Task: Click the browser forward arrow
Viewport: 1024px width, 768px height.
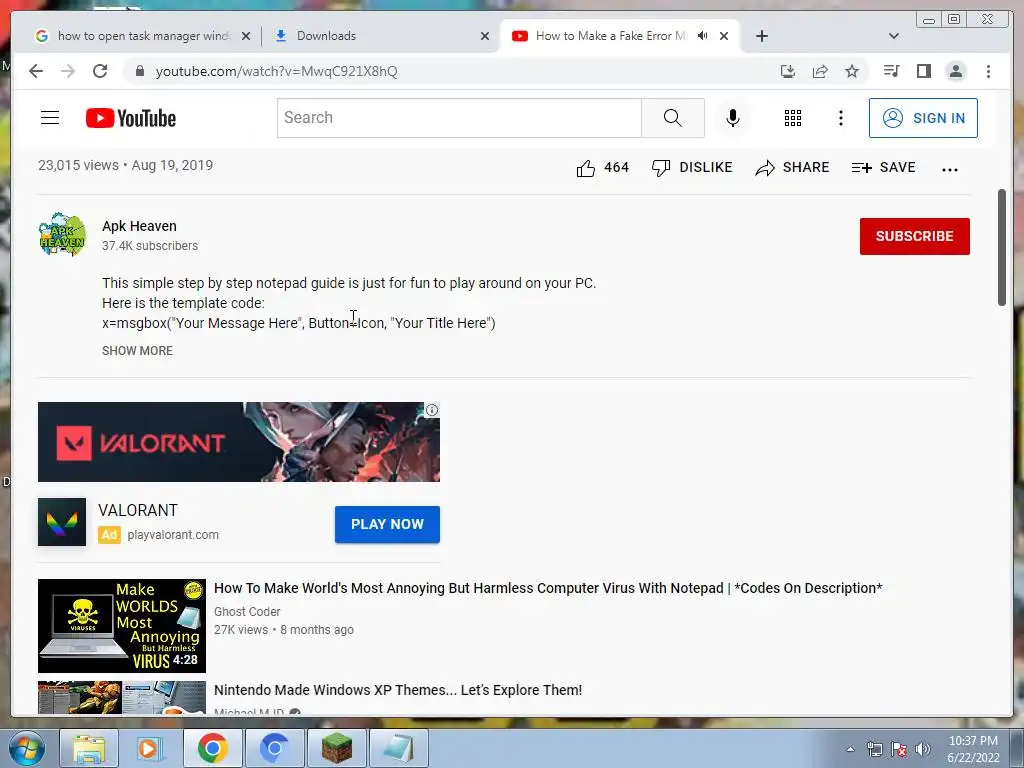Action: pyautogui.click(x=68, y=71)
